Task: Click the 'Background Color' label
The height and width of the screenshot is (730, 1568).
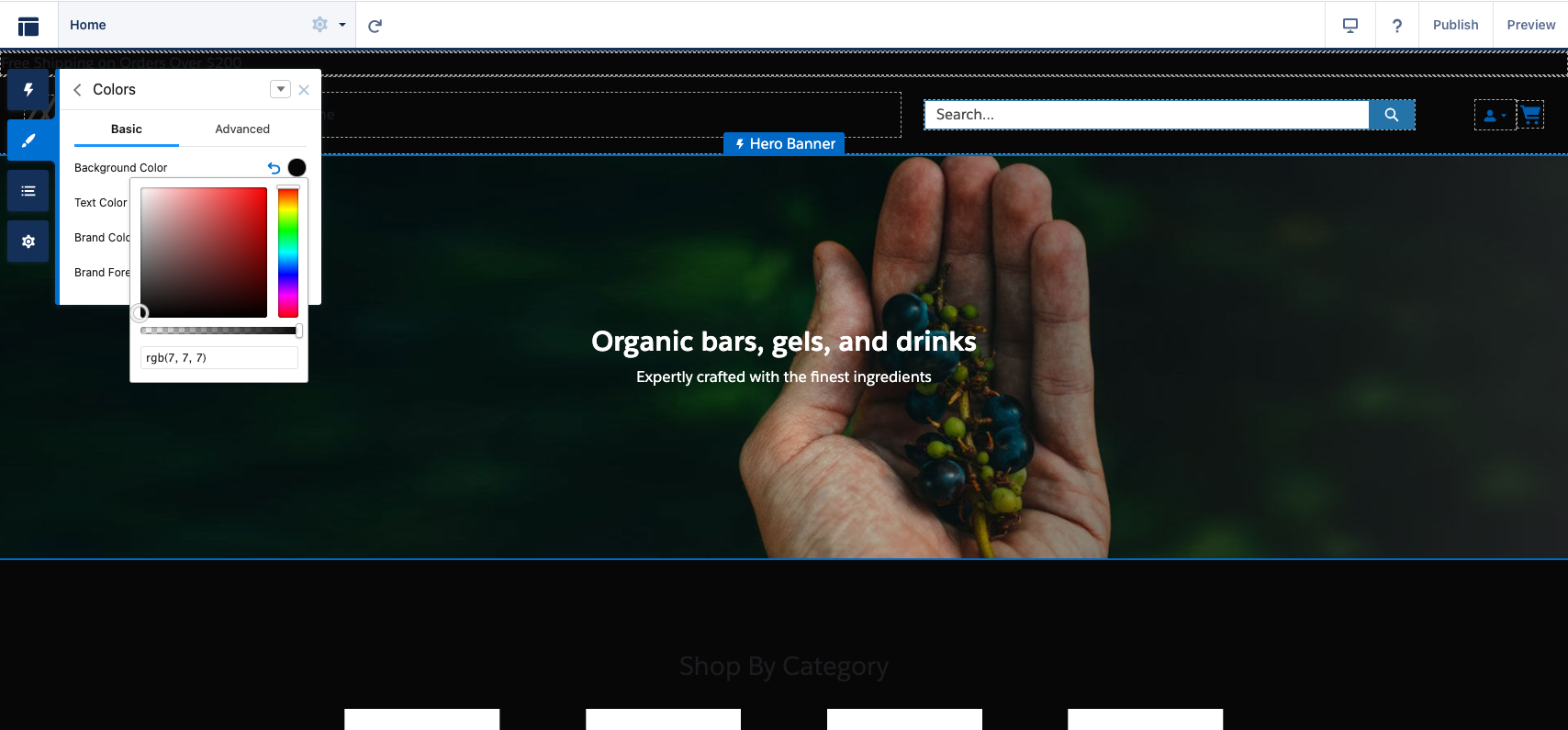Action: tap(121, 168)
